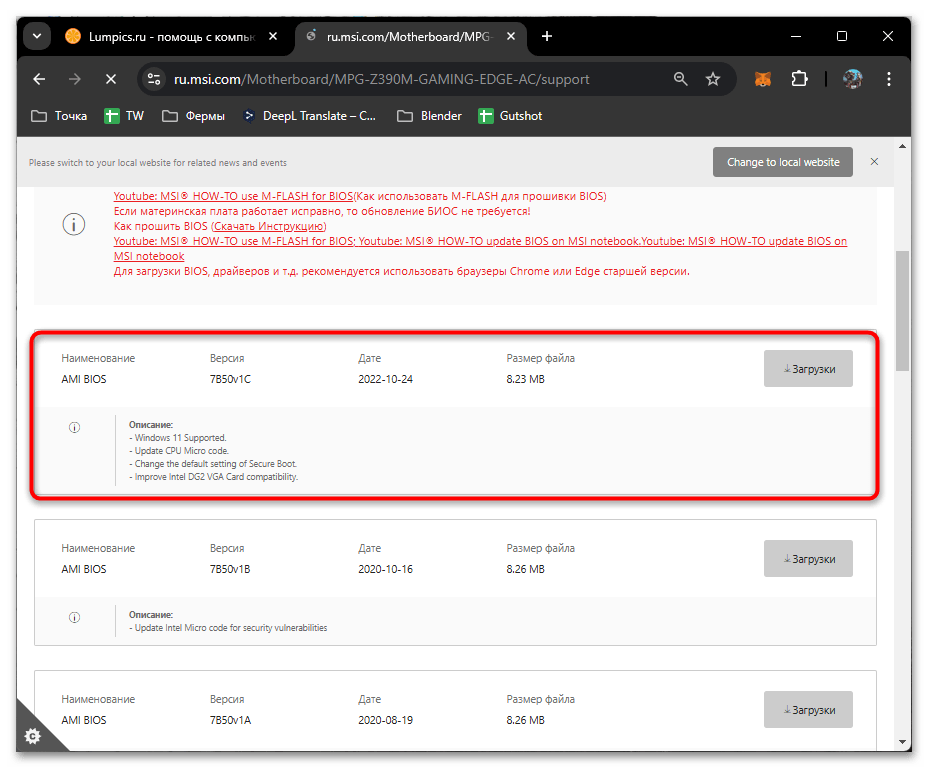Click info icon in 7B50v1C description
Image resolution: width=928 pixels, height=768 pixels.
(x=75, y=427)
